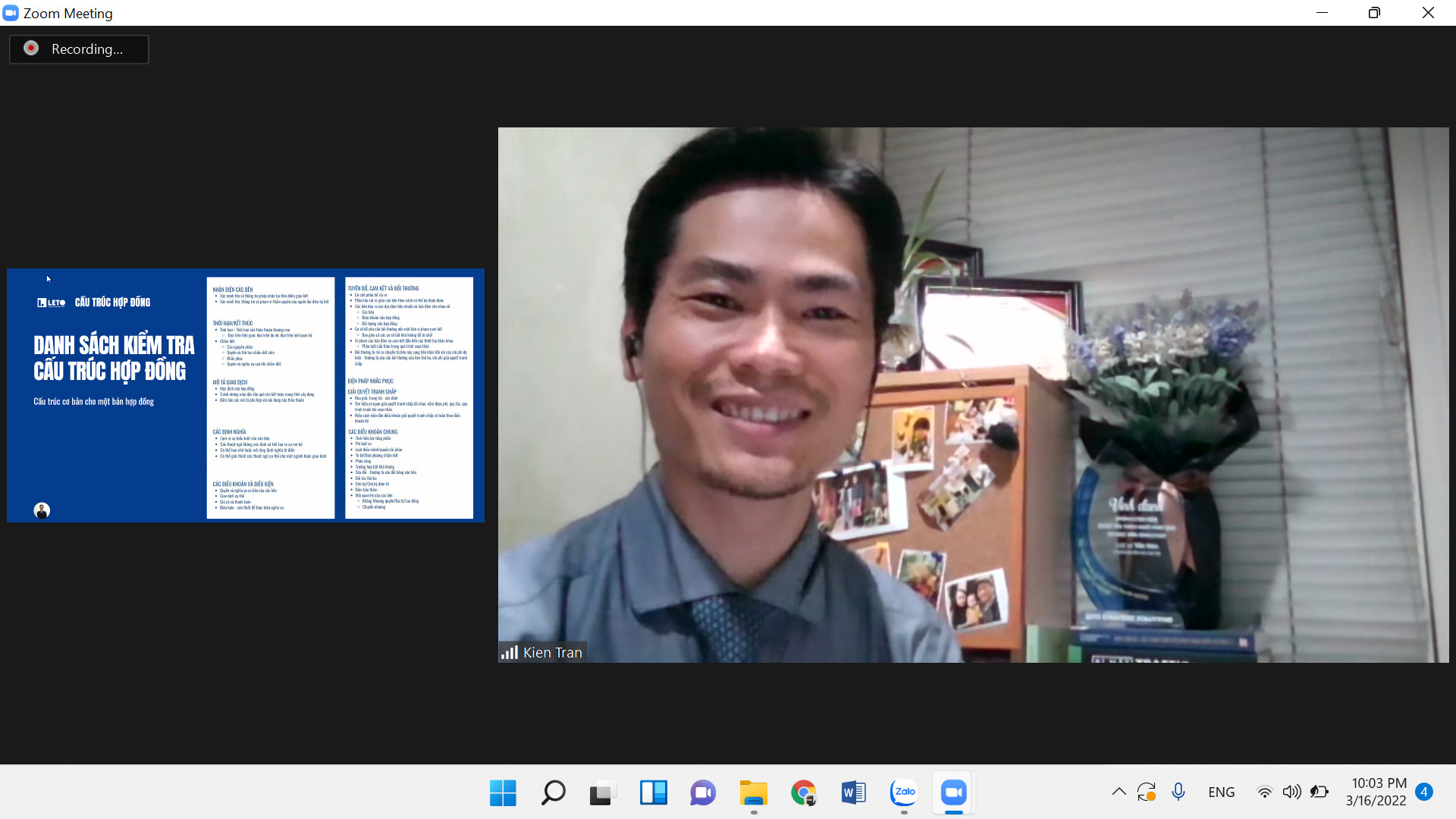Click the first white checklist page
The width and height of the screenshot is (1456, 819).
click(x=271, y=398)
